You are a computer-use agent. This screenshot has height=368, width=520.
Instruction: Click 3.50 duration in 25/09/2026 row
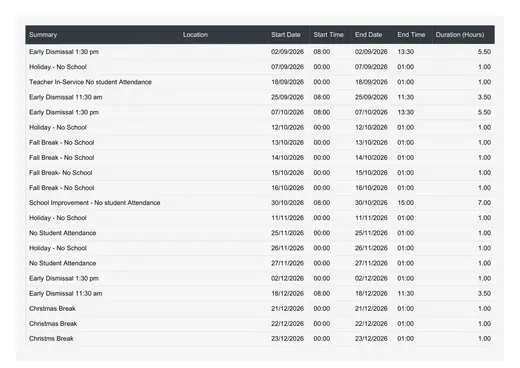pyautogui.click(x=484, y=97)
